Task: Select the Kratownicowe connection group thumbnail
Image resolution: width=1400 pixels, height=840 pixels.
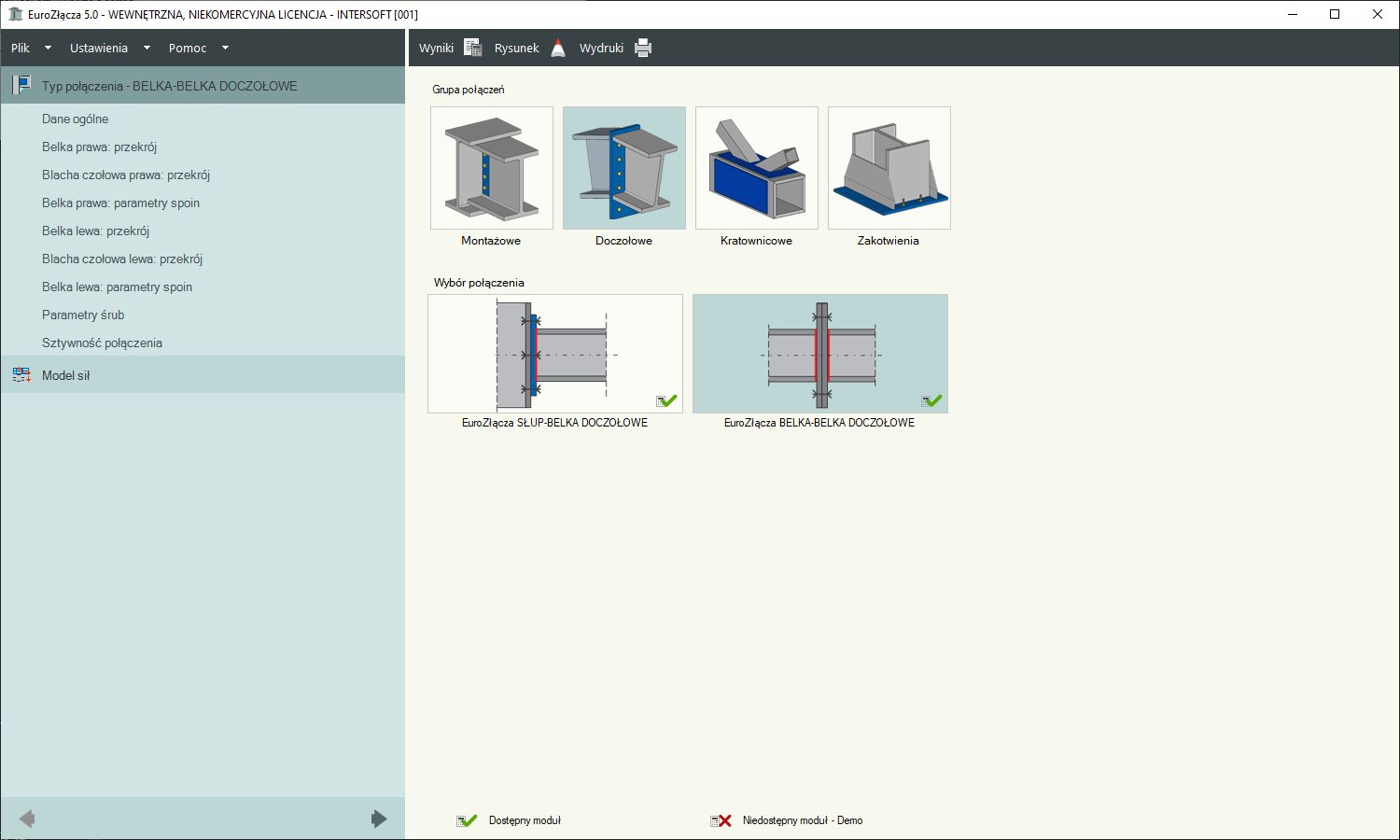Action: click(757, 168)
